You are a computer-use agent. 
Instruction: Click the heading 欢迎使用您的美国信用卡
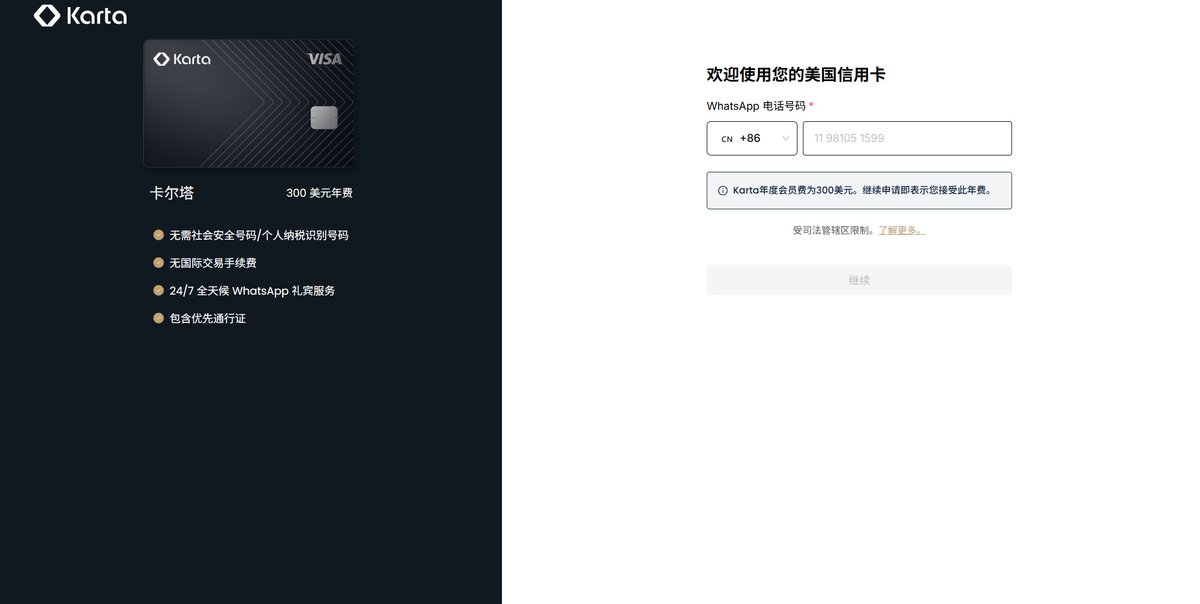pyautogui.click(x=796, y=74)
